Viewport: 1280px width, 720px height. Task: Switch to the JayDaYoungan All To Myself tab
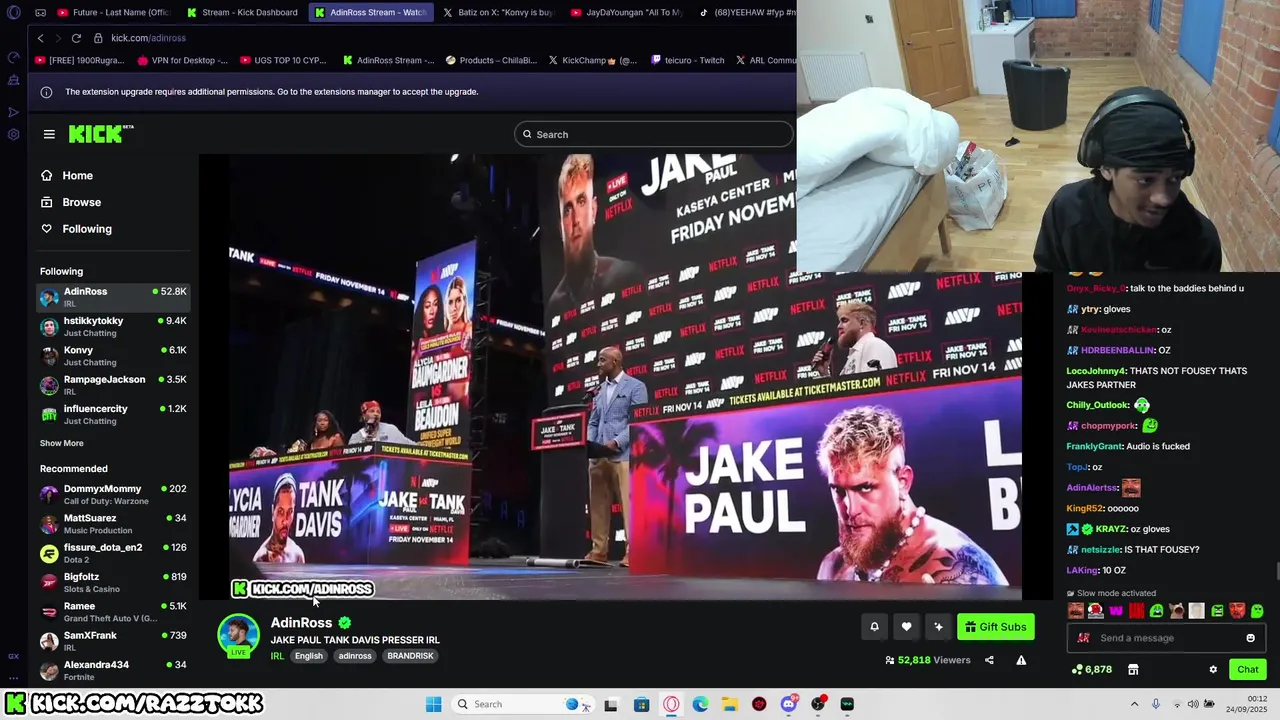click(x=625, y=12)
